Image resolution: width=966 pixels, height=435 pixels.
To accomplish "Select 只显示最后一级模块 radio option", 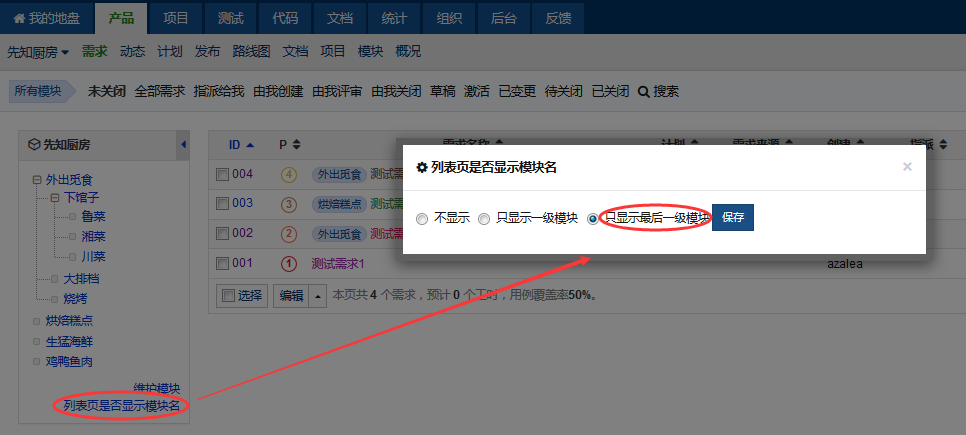I will pos(593,219).
